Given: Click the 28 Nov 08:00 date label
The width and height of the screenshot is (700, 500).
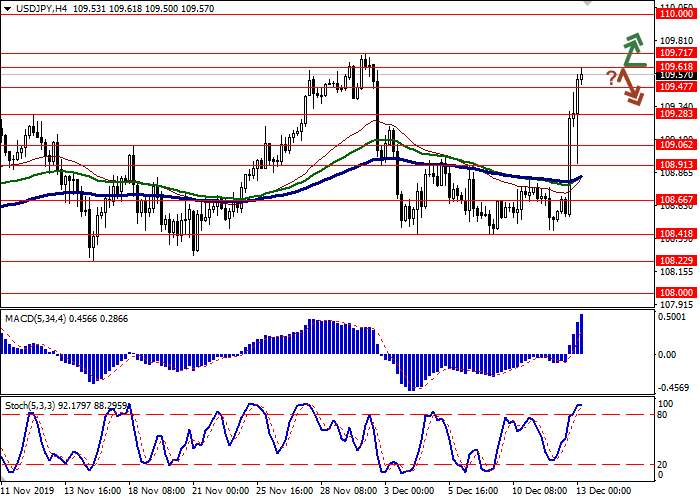Looking at the screenshot, I should [350, 492].
